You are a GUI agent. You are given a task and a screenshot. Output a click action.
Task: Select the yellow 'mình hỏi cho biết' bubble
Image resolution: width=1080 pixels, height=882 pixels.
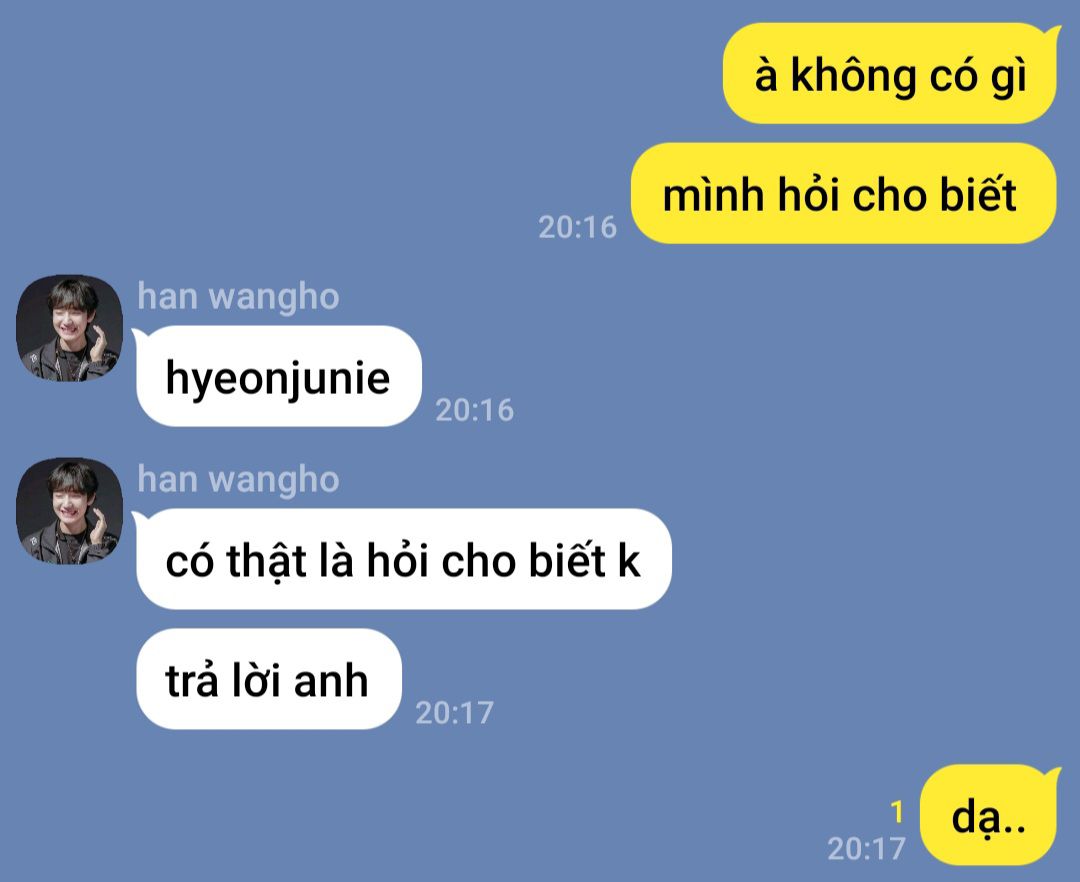843,193
